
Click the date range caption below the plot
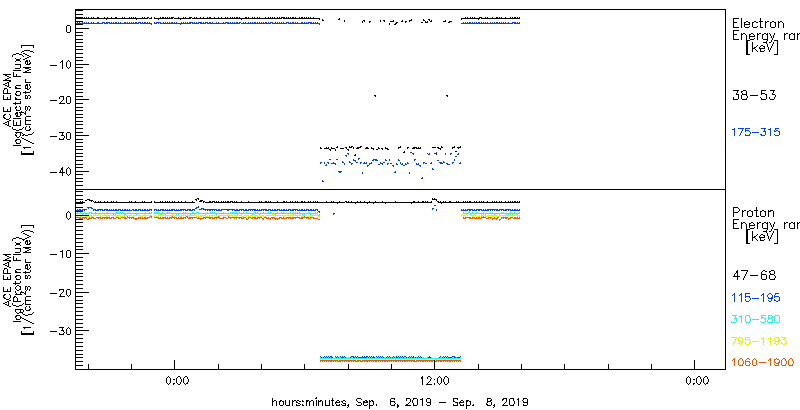click(399, 401)
